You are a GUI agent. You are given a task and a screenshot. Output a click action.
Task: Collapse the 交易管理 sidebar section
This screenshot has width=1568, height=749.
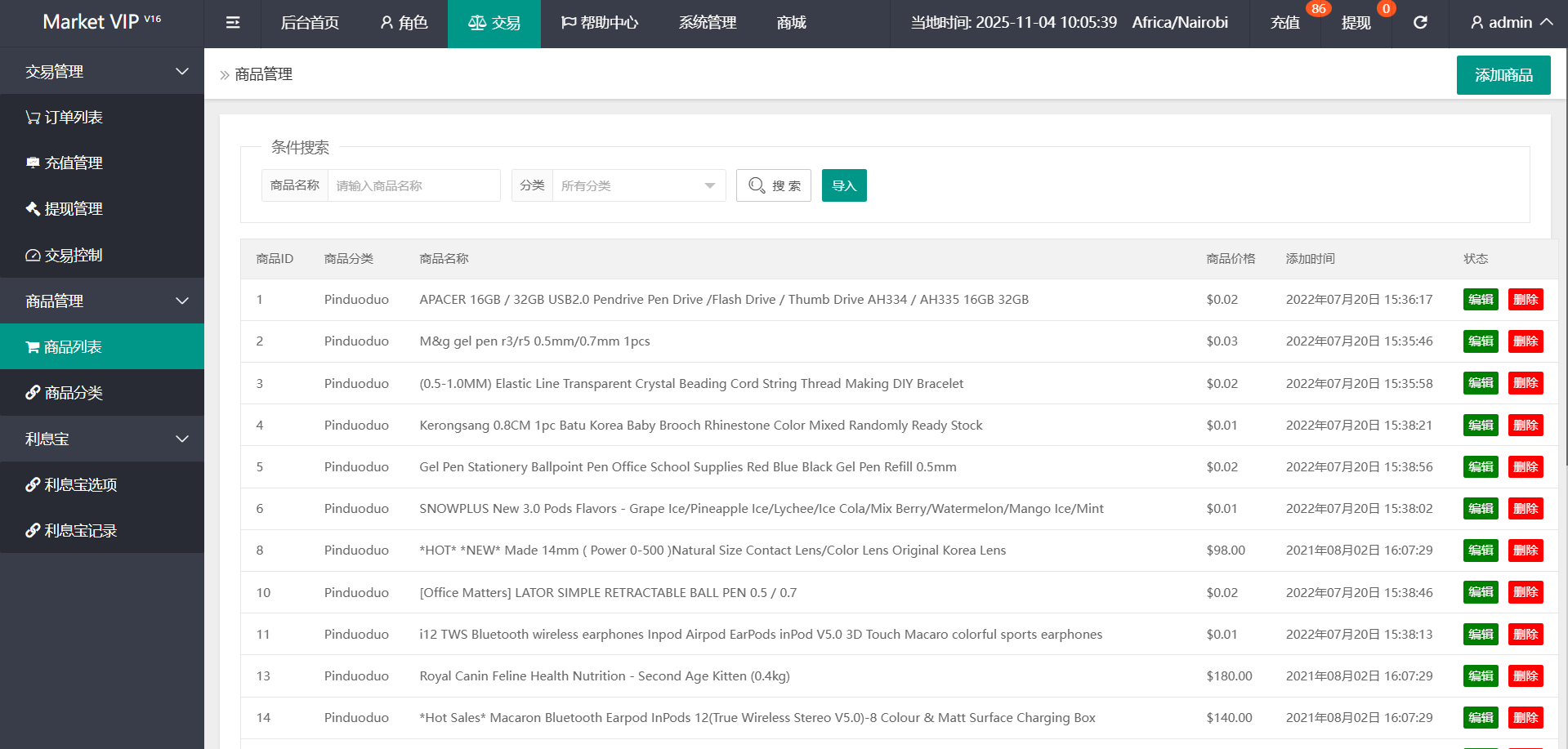[x=102, y=72]
